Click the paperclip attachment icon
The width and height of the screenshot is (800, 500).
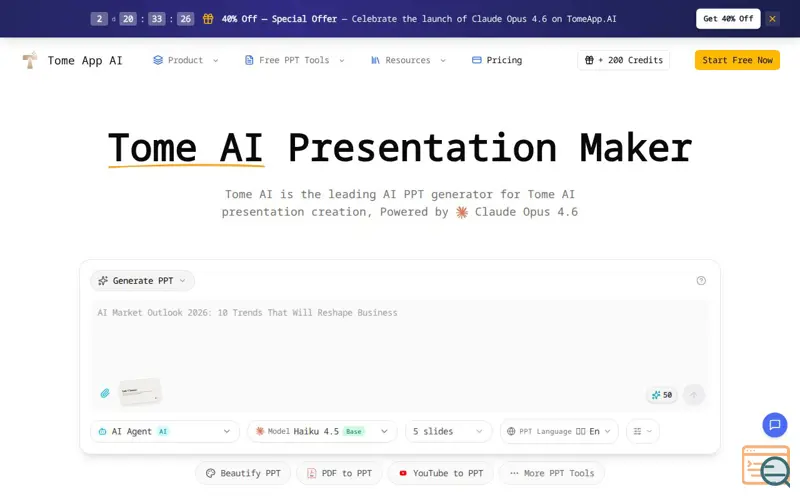[x=105, y=393]
